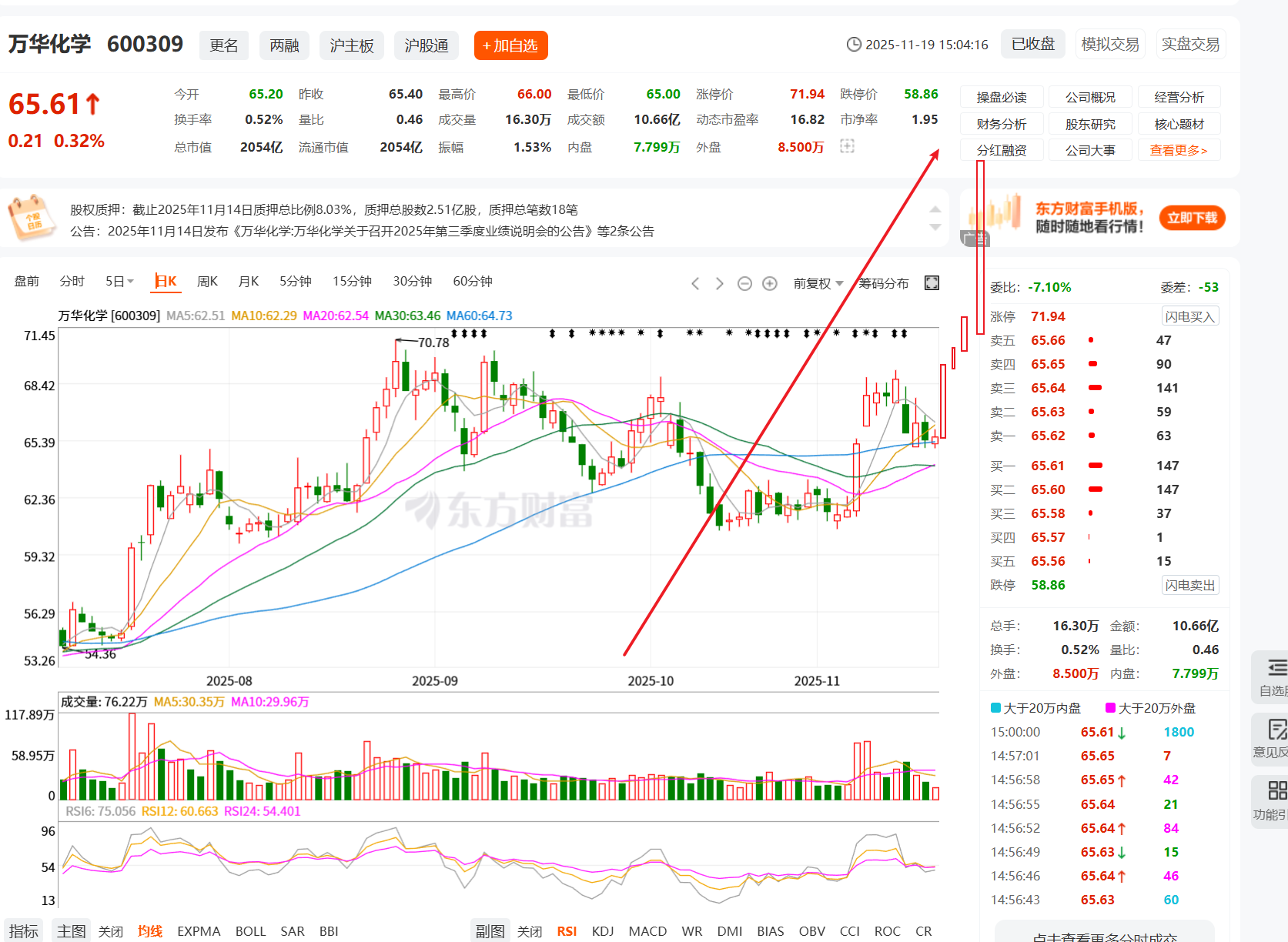
Task: Click 闪电买入 button
Action: tap(1189, 316)
